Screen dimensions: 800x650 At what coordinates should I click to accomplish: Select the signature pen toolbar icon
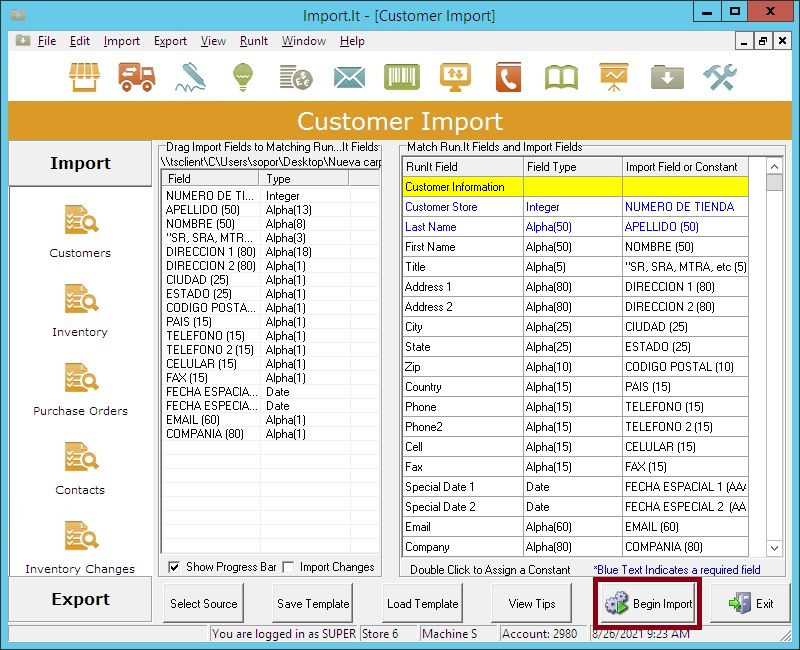pos(191,78)
